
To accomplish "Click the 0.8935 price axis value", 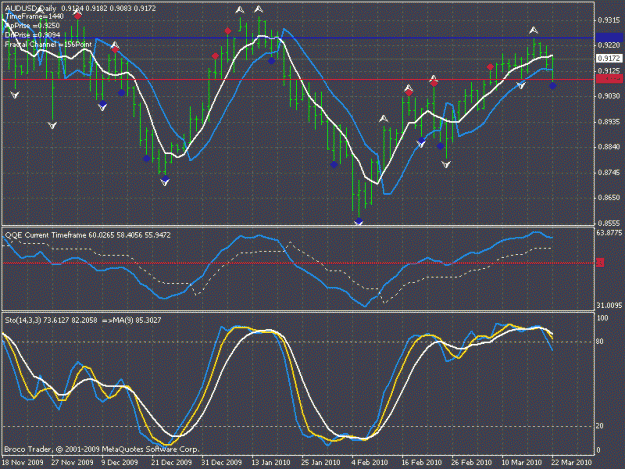I will 609,122.
